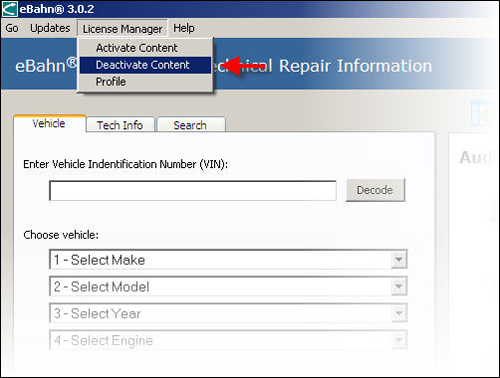This screenshot has width=500, height=378.
Task: Open the Select Engine dropdown
Action: [228, 340]
